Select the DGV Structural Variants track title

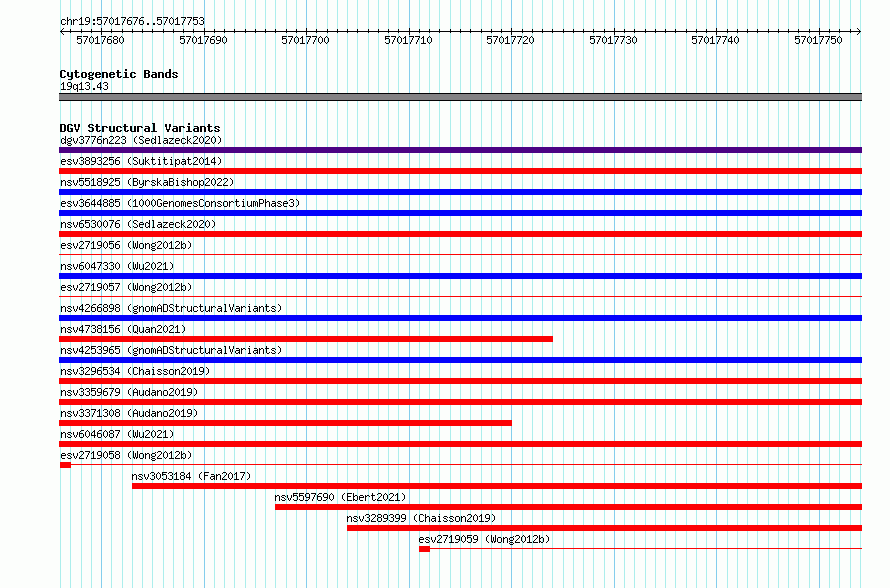(140, 128)
